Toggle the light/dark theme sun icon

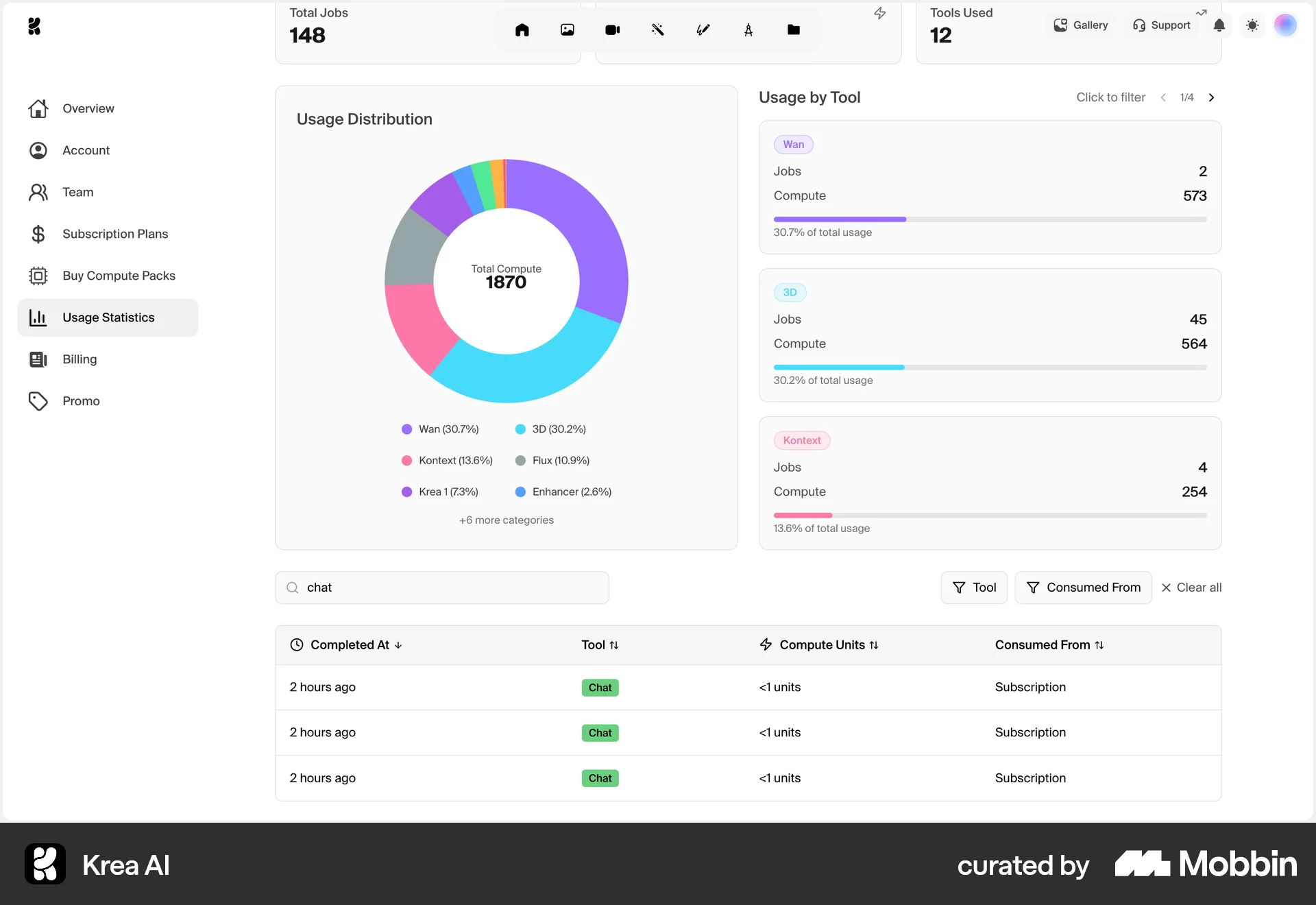point(1253,25)
